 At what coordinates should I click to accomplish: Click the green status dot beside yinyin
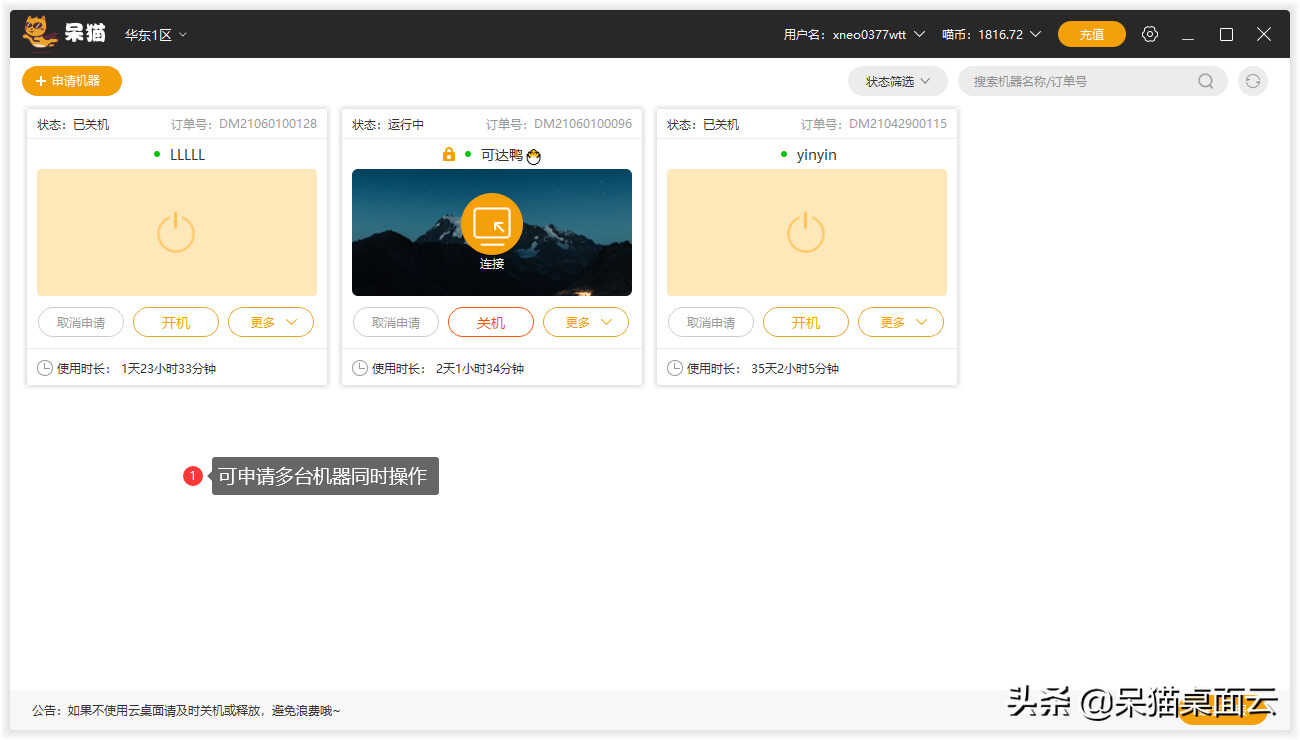pos(784,154)
